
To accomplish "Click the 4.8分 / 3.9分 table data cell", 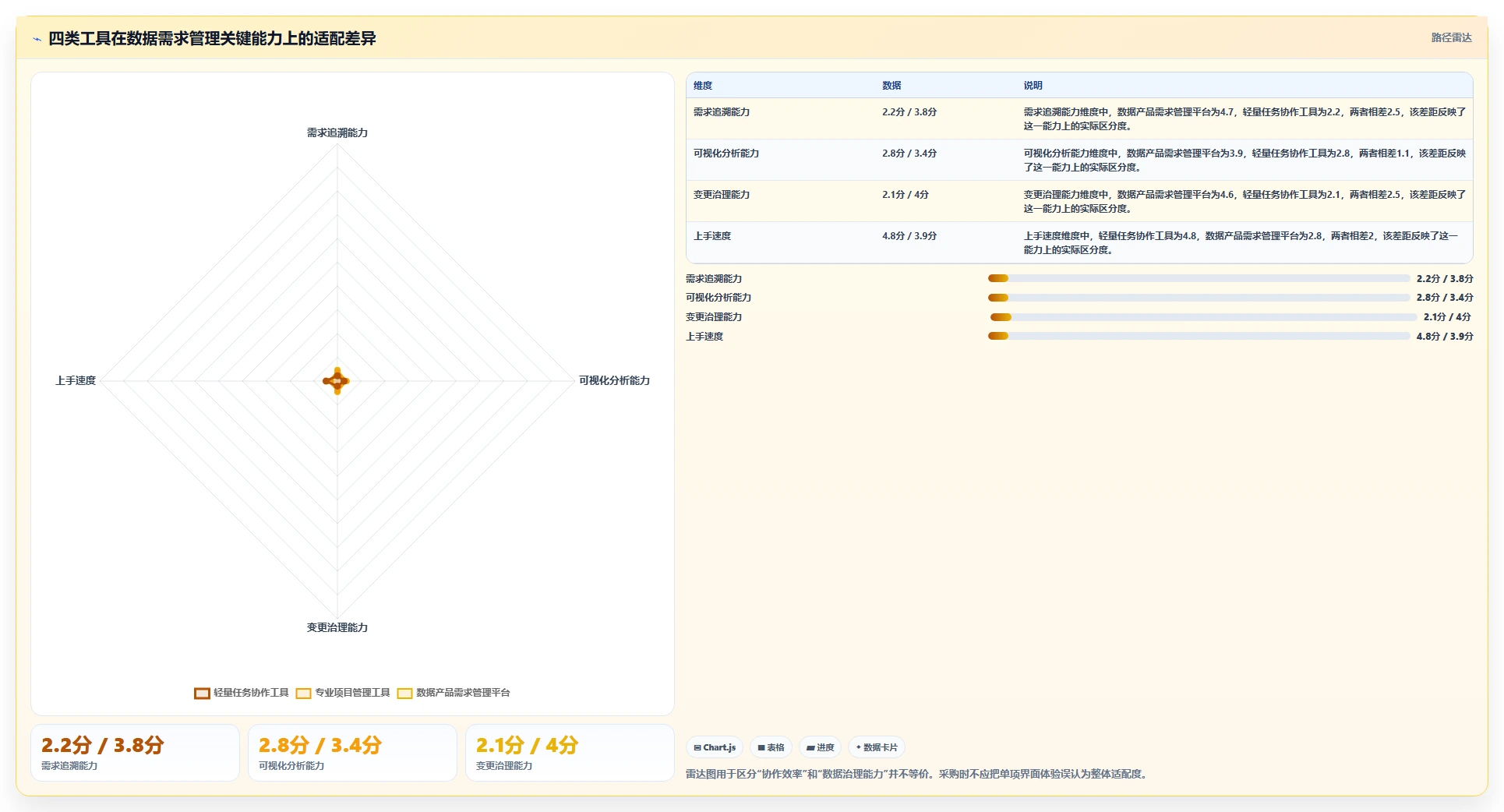I will (x=909, y=236).
